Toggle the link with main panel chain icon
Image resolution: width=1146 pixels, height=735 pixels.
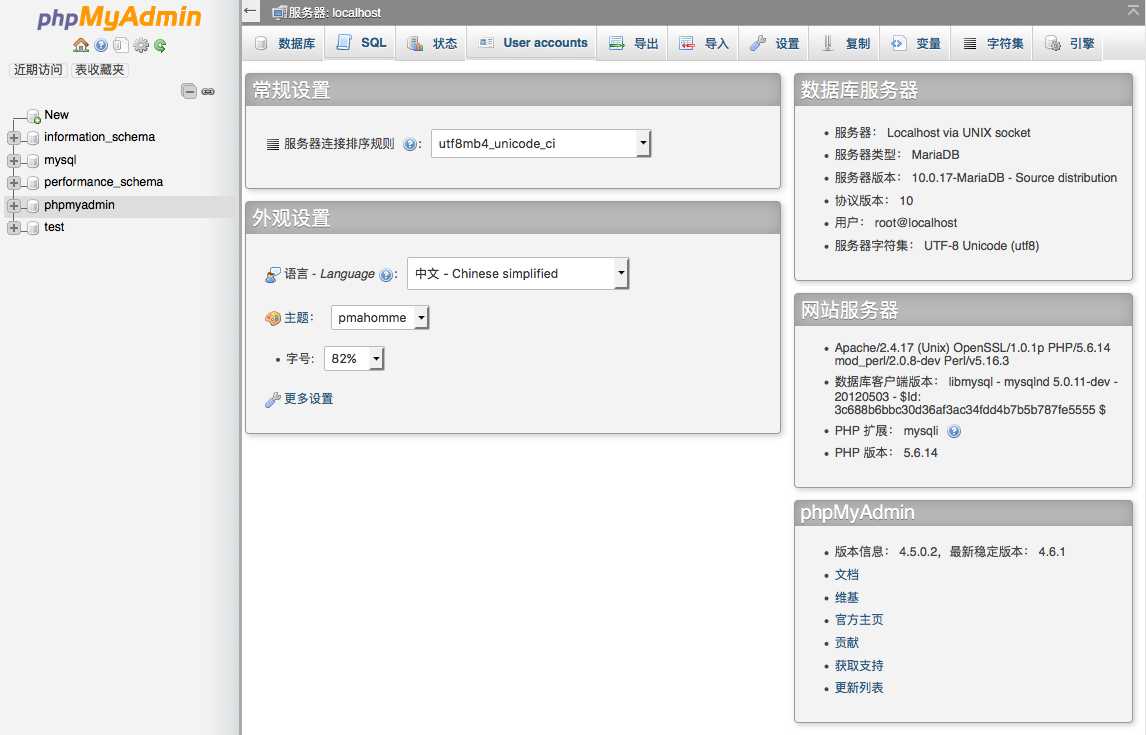pos(208,91)
